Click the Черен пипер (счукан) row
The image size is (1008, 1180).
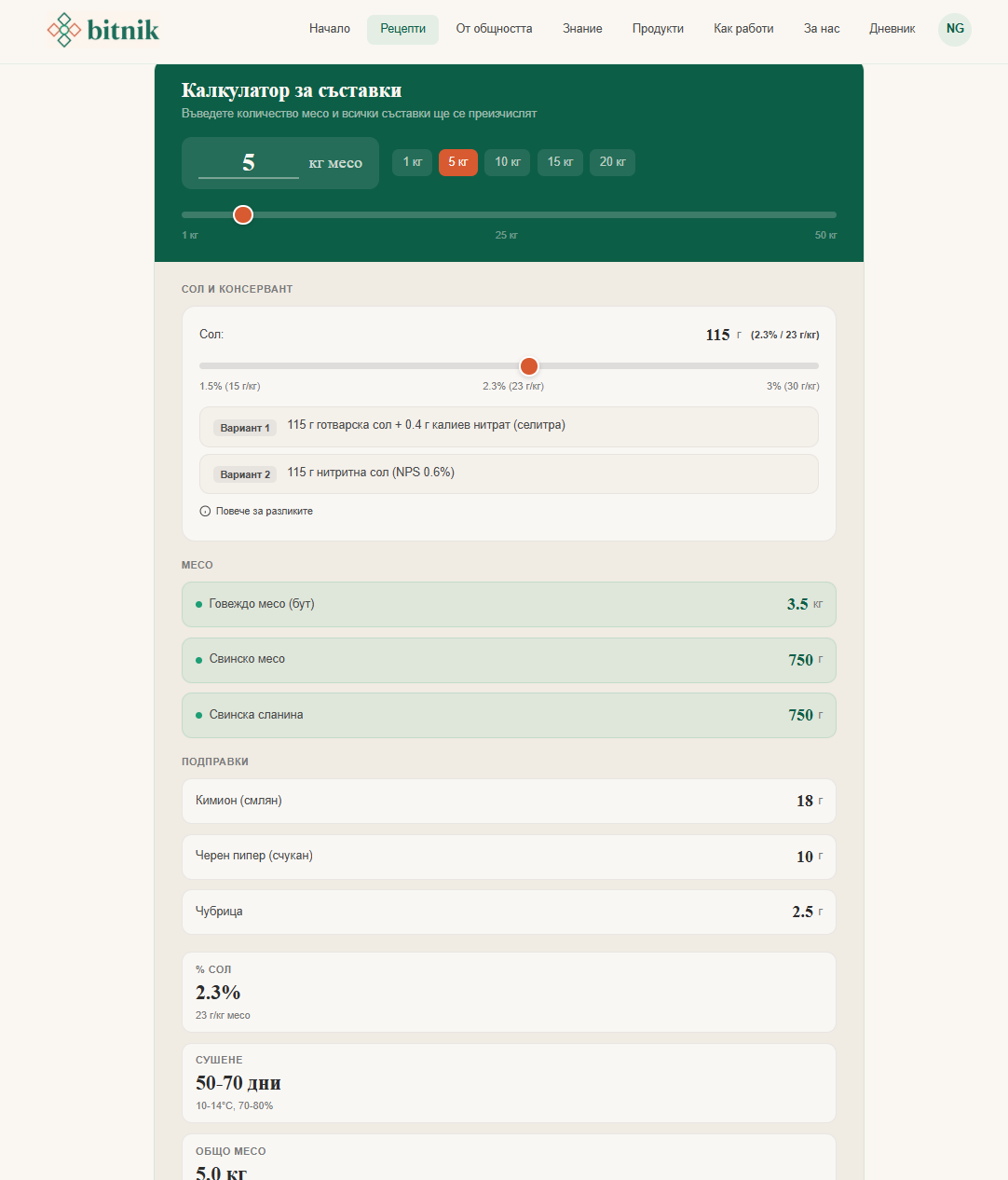point(509,857)
